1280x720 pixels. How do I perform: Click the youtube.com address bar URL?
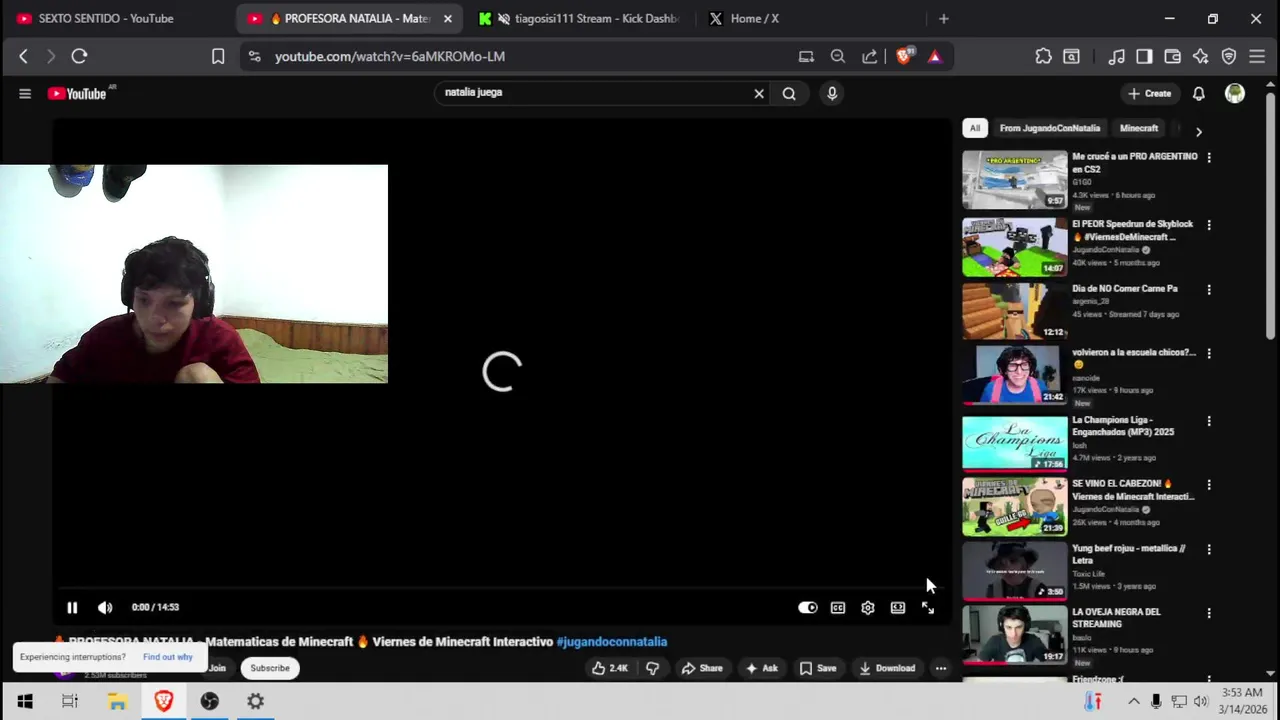(390, 56)
